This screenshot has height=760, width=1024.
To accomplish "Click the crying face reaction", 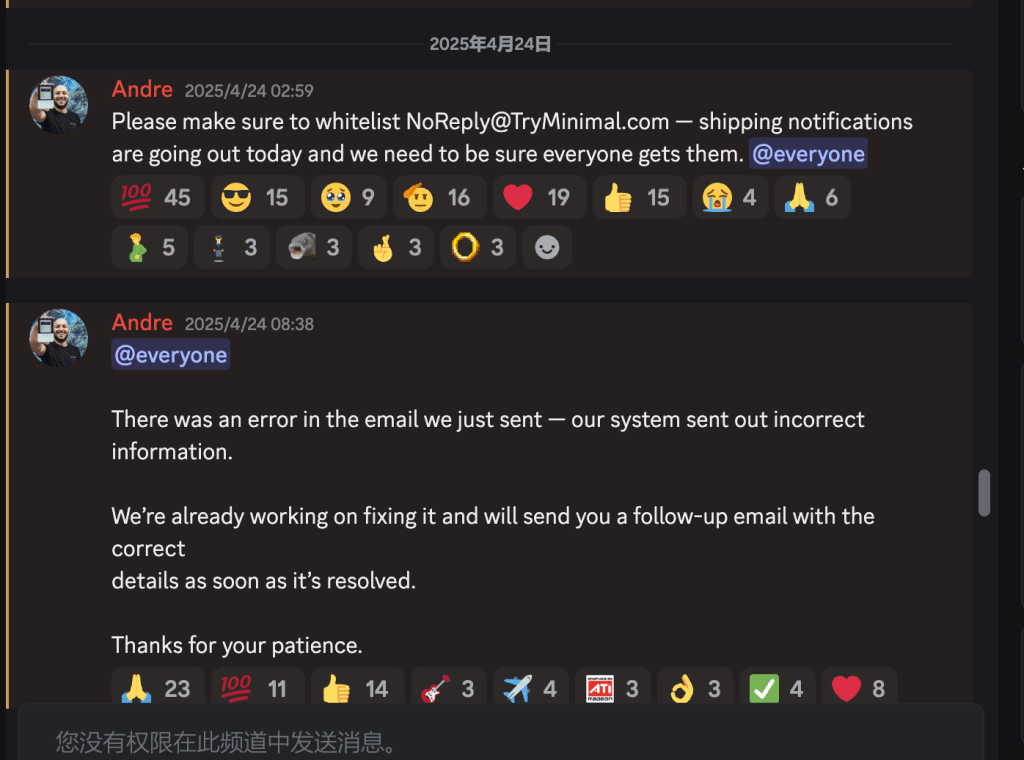I will tap(730, 197).
